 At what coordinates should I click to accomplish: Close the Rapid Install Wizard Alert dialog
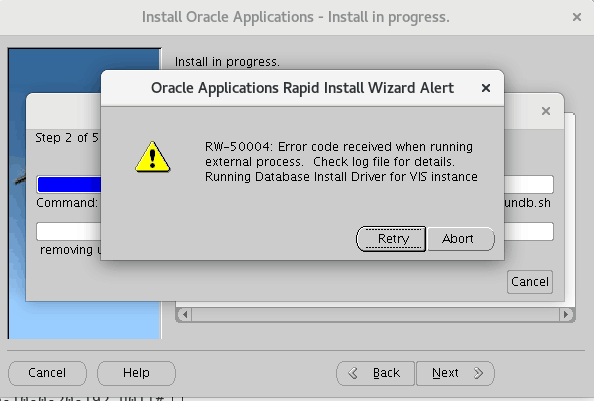pyautogui.click(x=486, y=88)
